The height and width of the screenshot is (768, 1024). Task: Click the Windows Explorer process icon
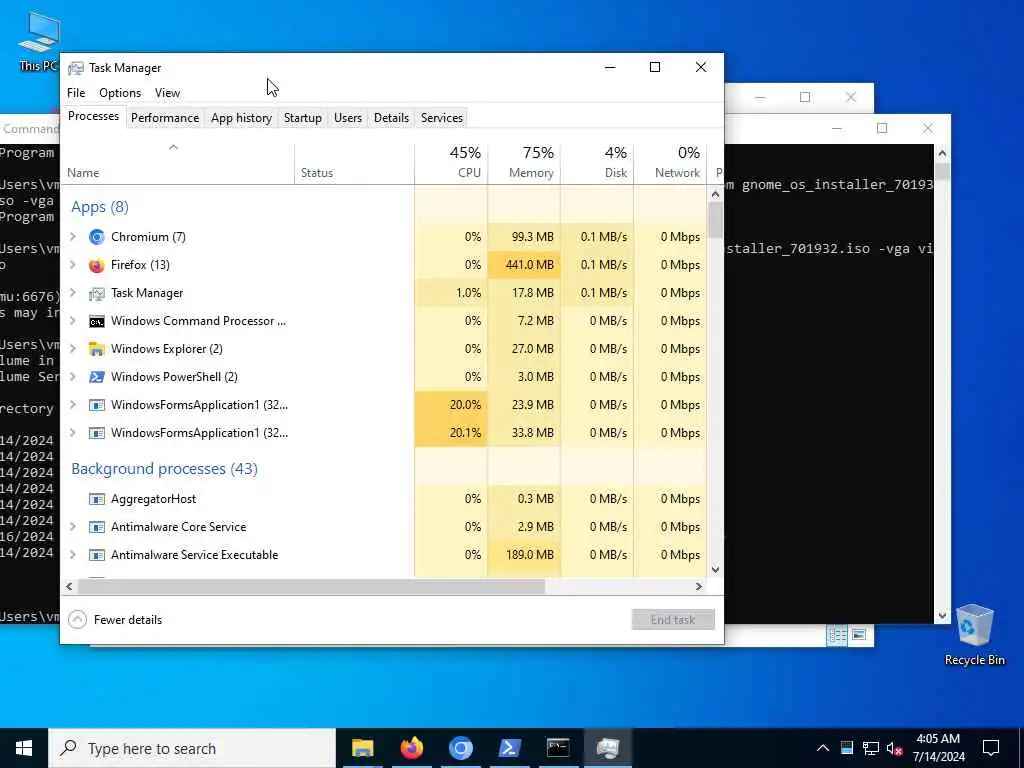97,349
